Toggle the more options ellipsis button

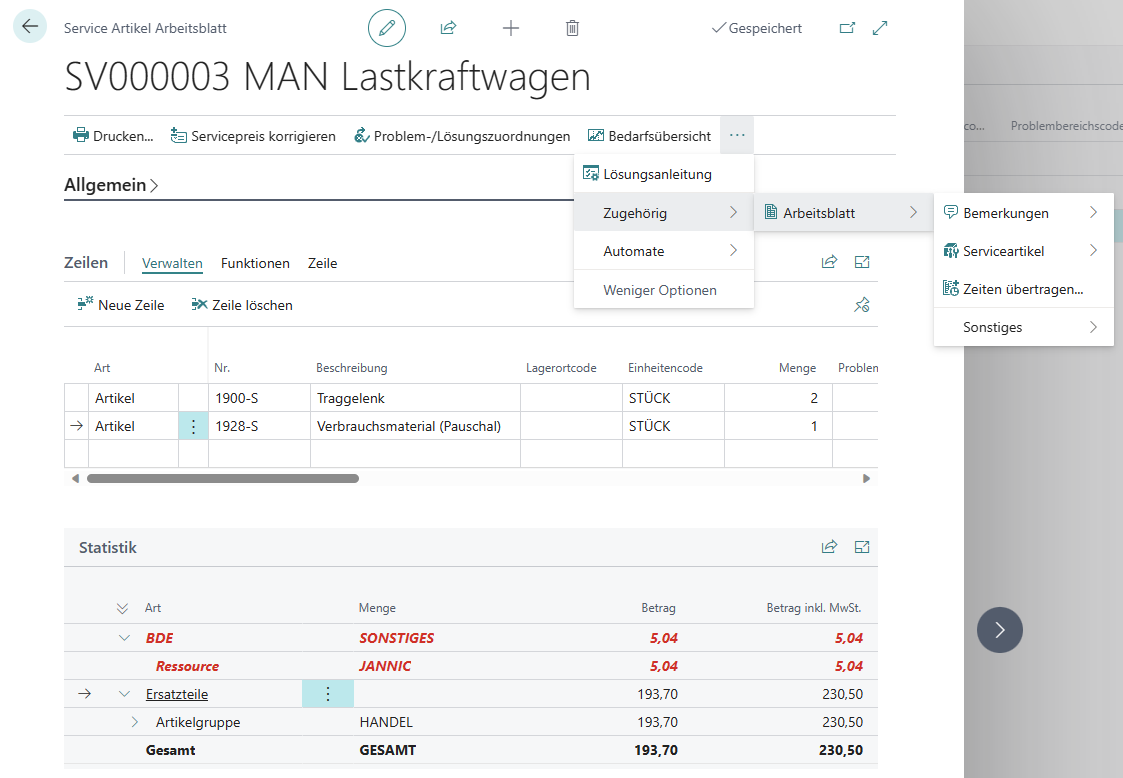tap(737, 135)
